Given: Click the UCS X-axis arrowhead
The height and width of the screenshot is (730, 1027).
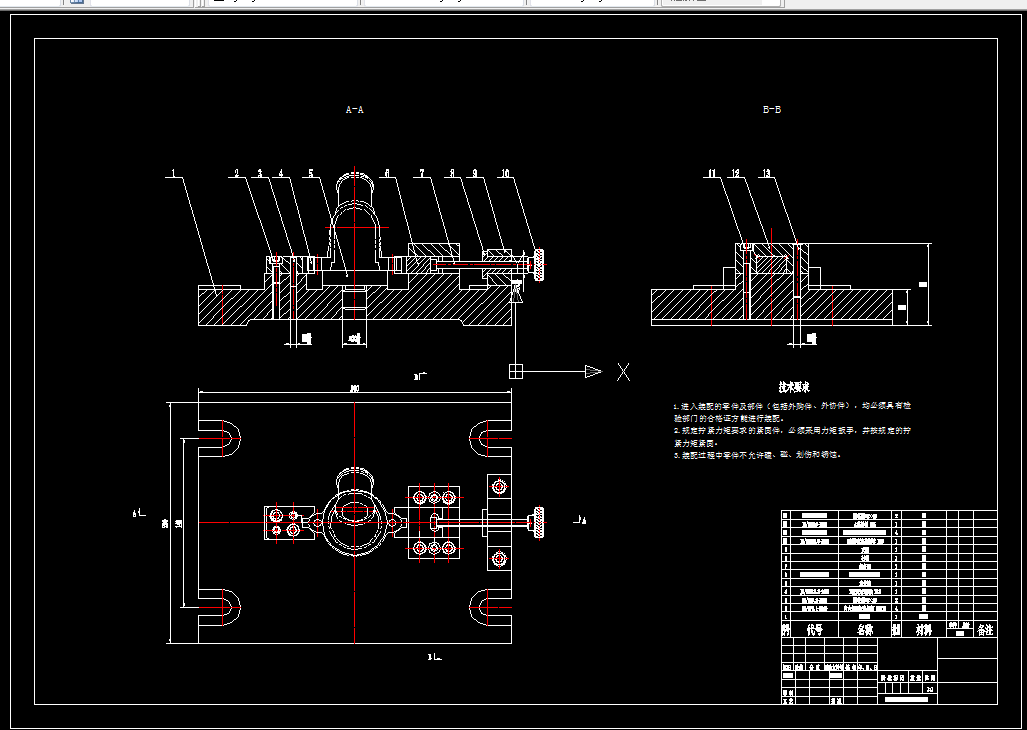Looking at the screenshot, I should point(593,371).
